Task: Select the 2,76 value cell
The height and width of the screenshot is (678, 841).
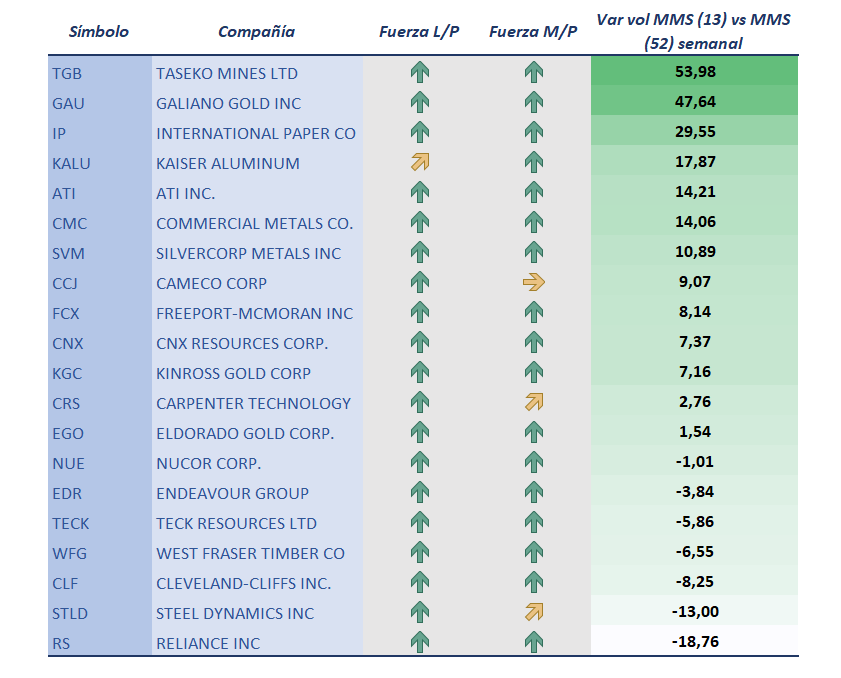Action: point(695,402)
